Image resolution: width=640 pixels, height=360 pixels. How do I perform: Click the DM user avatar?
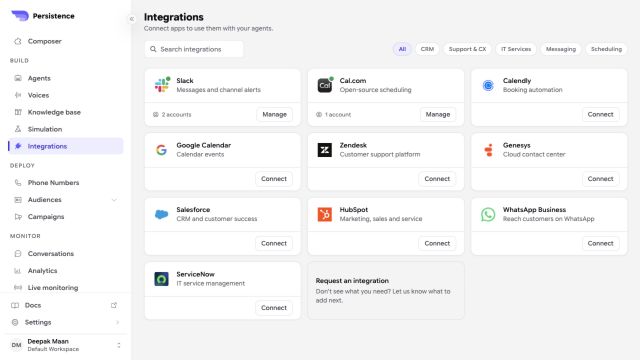coord(16,345)
